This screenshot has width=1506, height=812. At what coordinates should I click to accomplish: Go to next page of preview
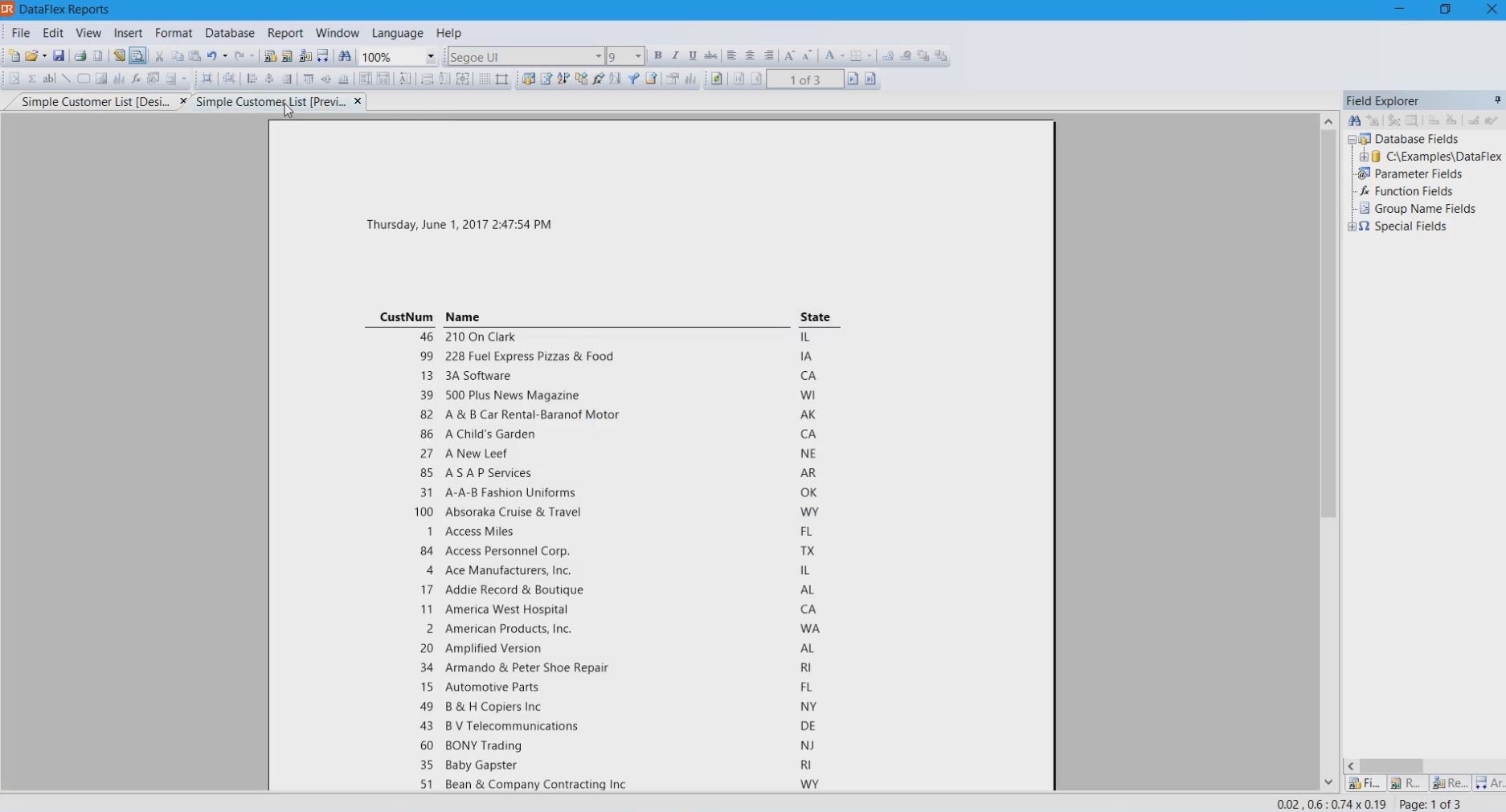[x=853, y=80]
